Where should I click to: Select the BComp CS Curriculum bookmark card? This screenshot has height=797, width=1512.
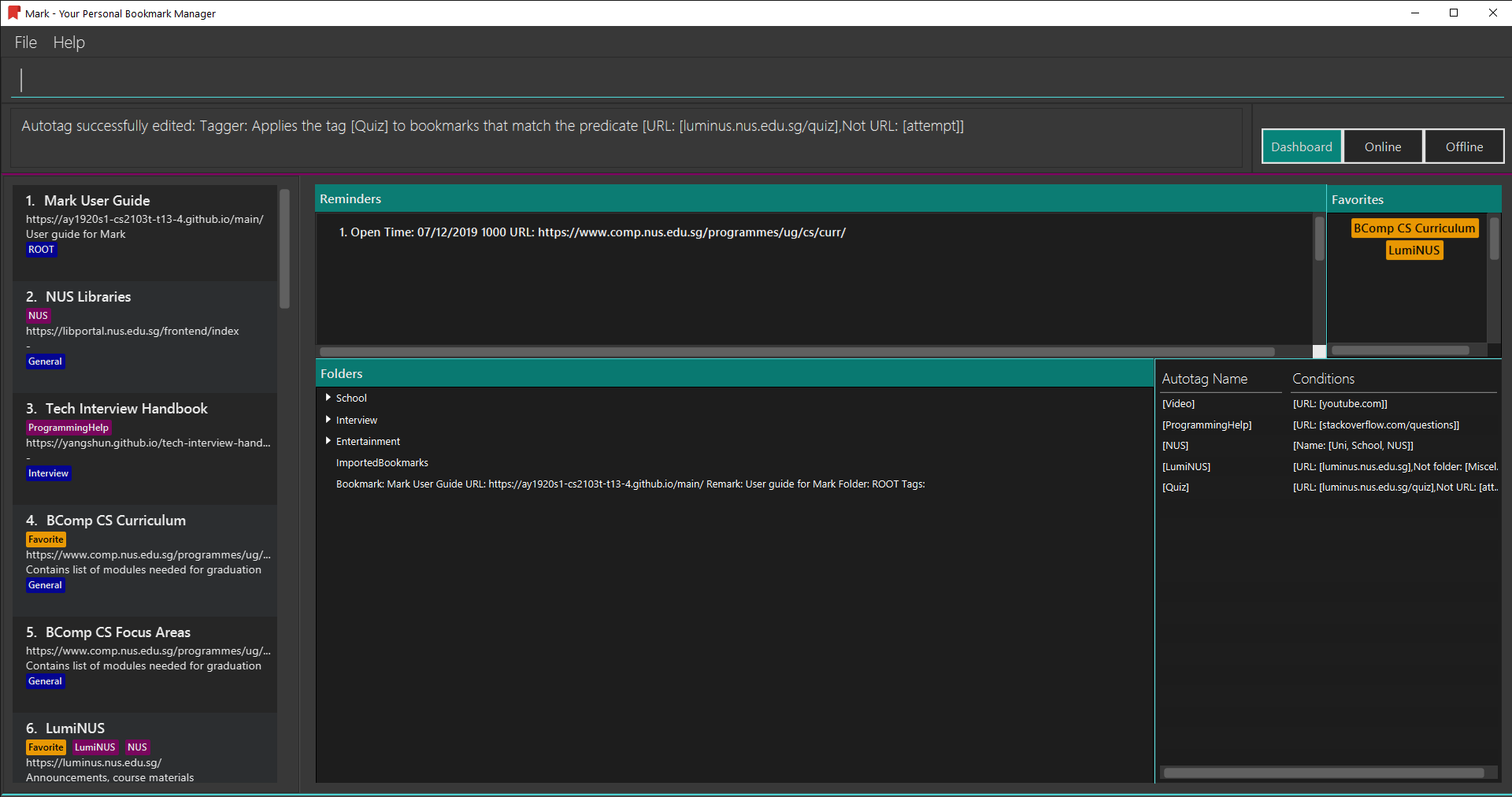(x=145, y=560)
